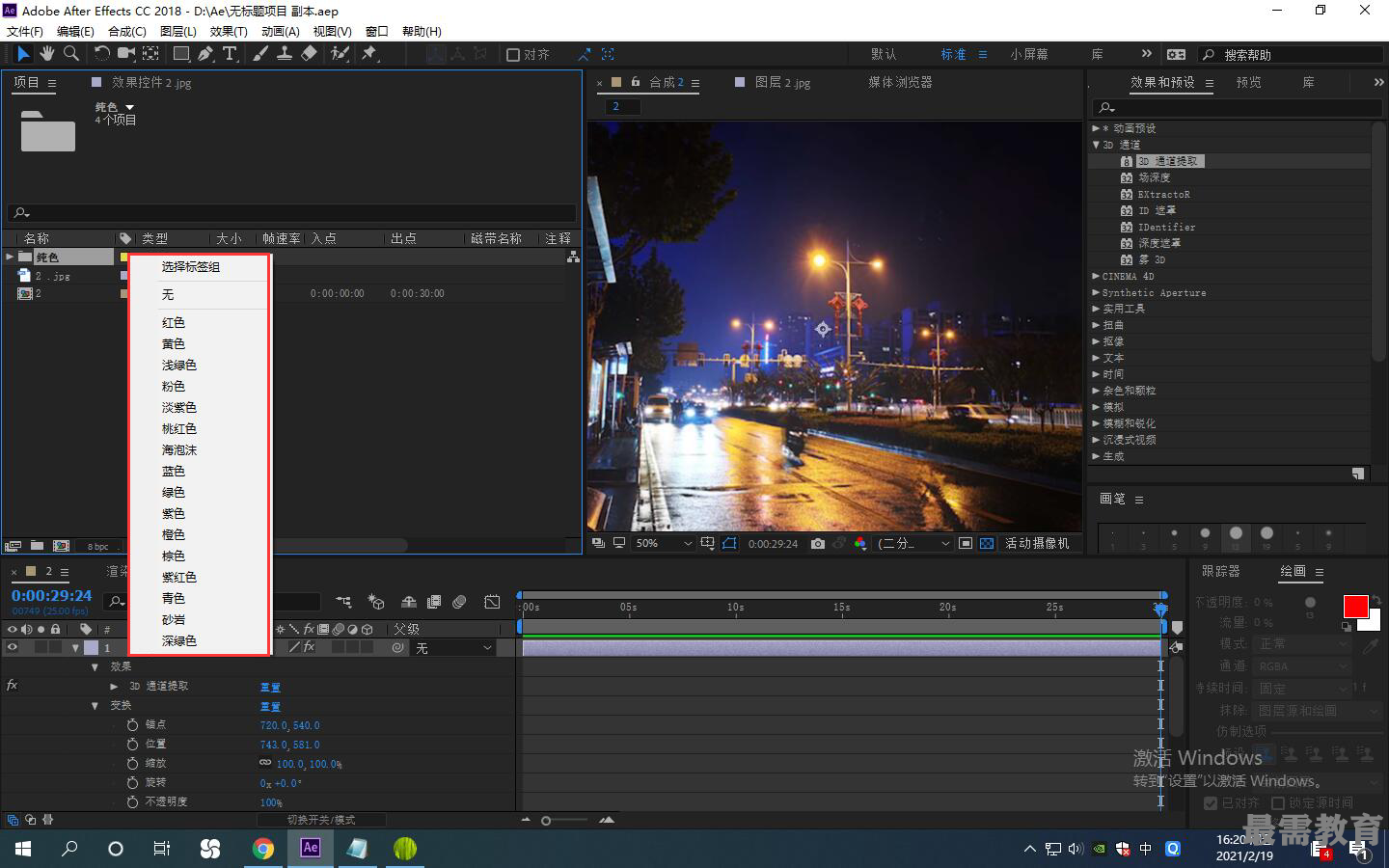Collapse the 3D 通道 effects category
The height and width of the screenshot is (868, 1389).
[1096, 145]
